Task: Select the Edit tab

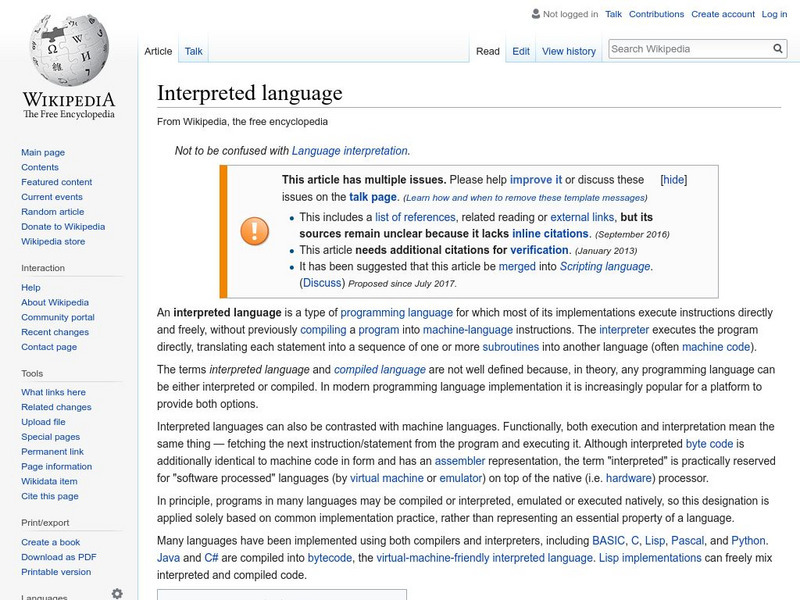Action: tap(520, 50)
